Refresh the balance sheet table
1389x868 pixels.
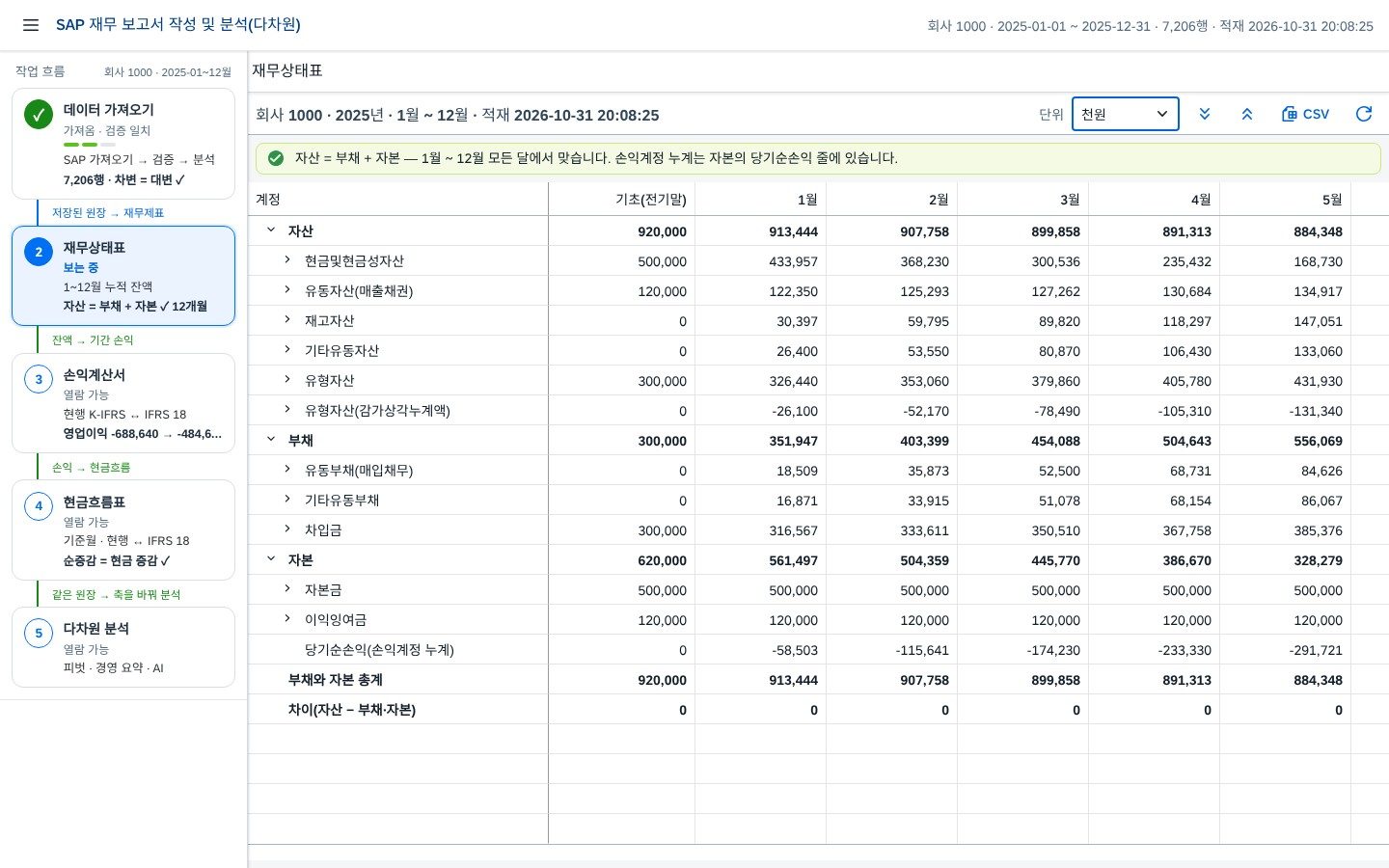click(x=1364, y=114)
